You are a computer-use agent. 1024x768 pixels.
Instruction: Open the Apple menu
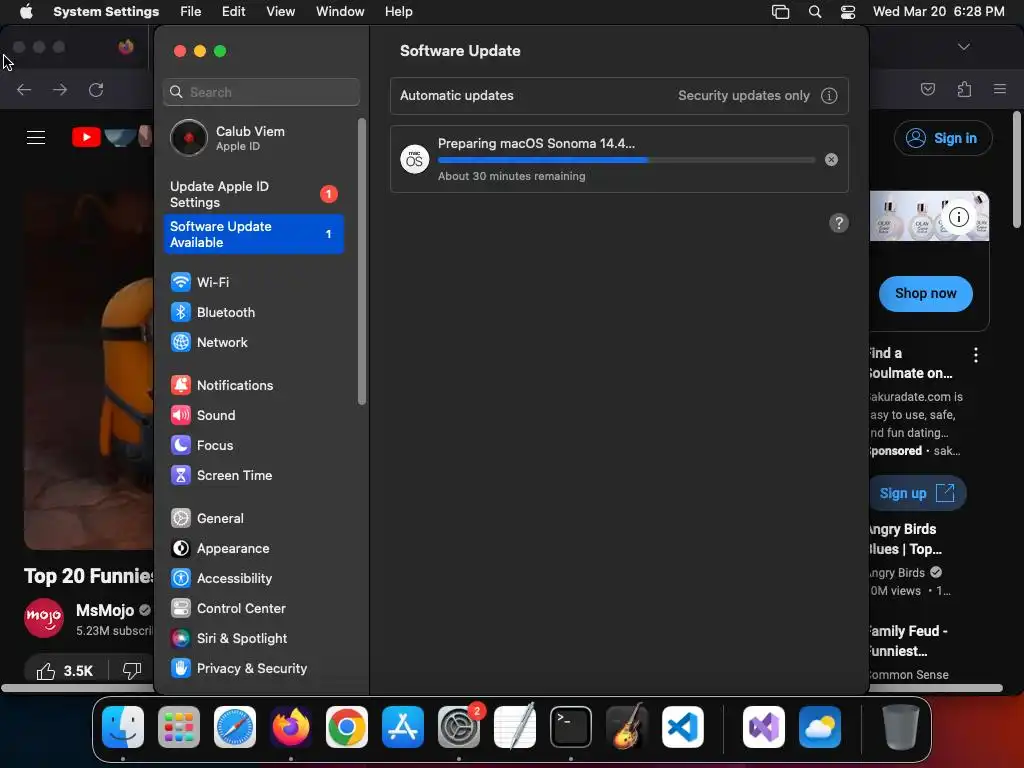(26, 12)
